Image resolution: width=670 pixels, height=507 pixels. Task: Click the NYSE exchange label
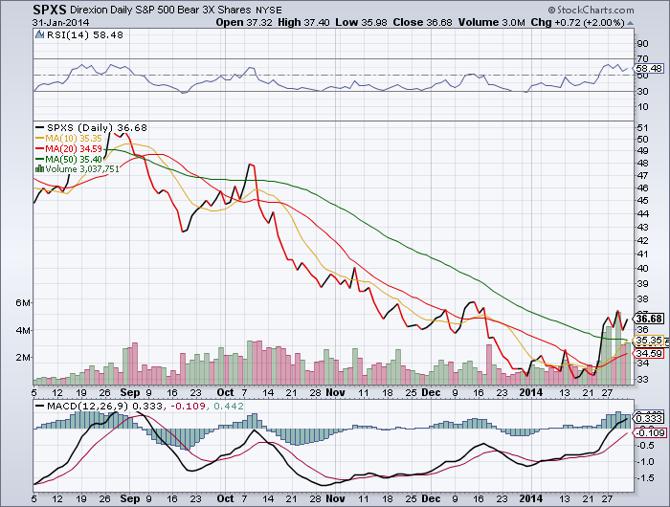[269, 10]
